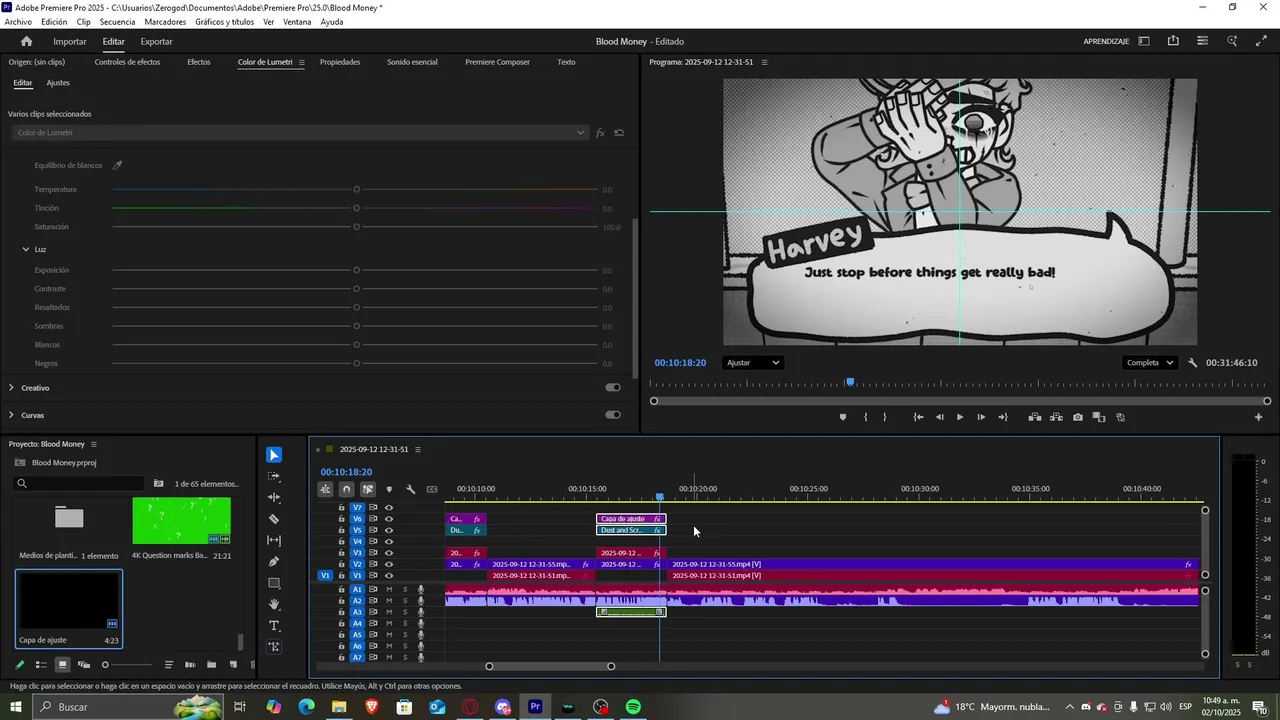Click Mark Out brace button
The image size is (1280, 720).
click(x=885, y=417)
